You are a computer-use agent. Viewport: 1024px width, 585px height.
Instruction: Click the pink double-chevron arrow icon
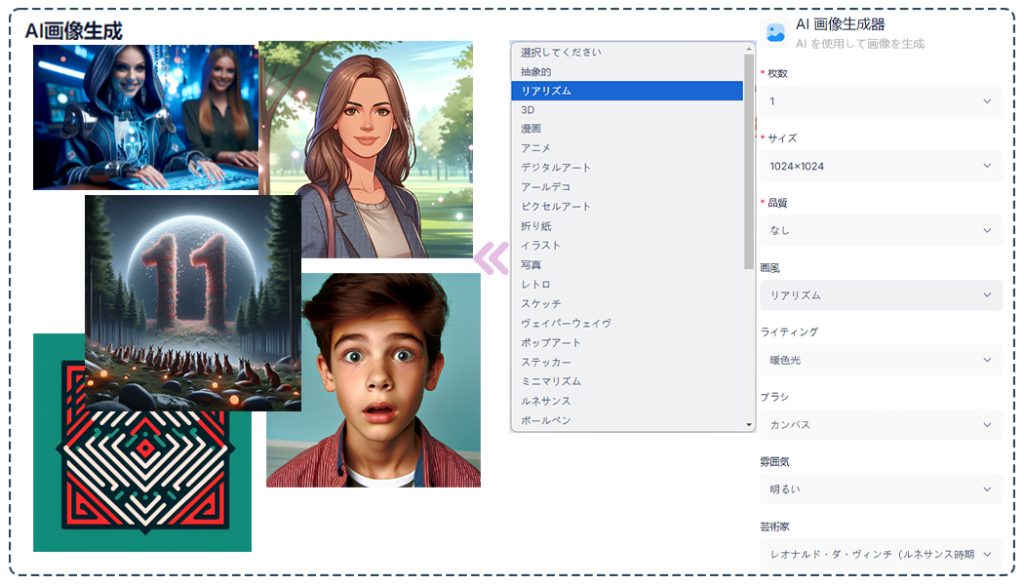(491, 258)
